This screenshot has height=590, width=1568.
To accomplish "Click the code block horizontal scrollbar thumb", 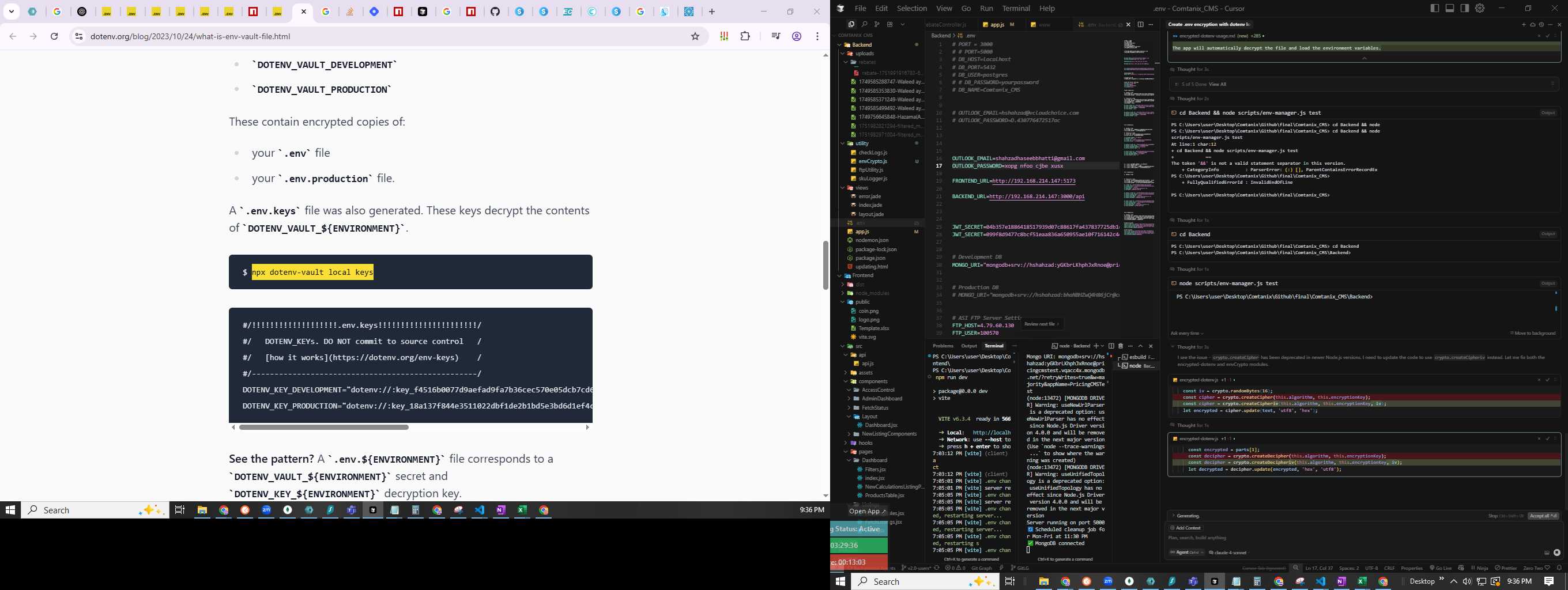I will point(324,427).
